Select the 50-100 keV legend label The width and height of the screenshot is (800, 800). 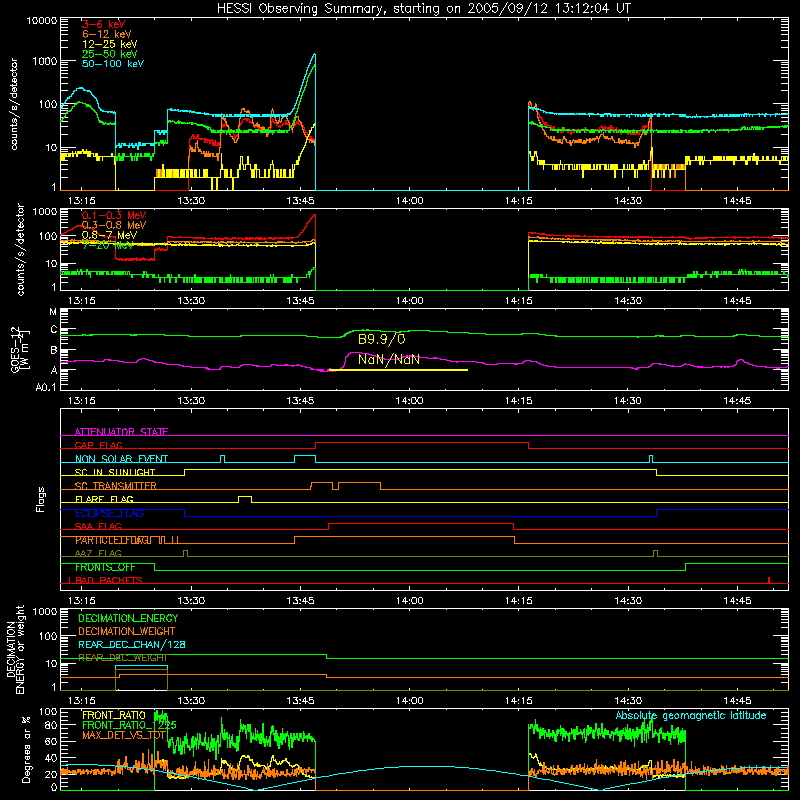coord(113,64)
